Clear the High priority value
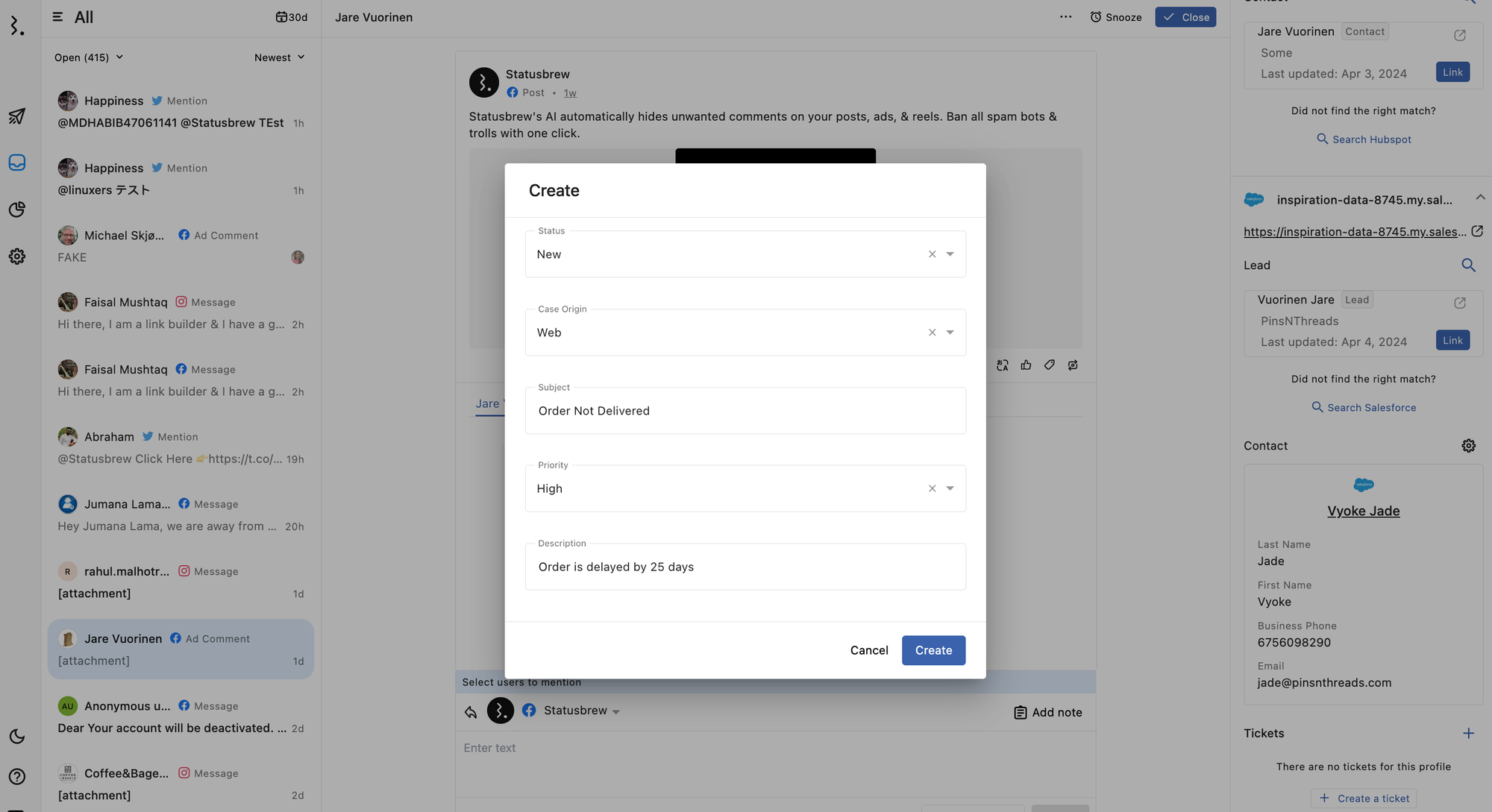This screenshot has width=1492, height=812. point(931,488)
